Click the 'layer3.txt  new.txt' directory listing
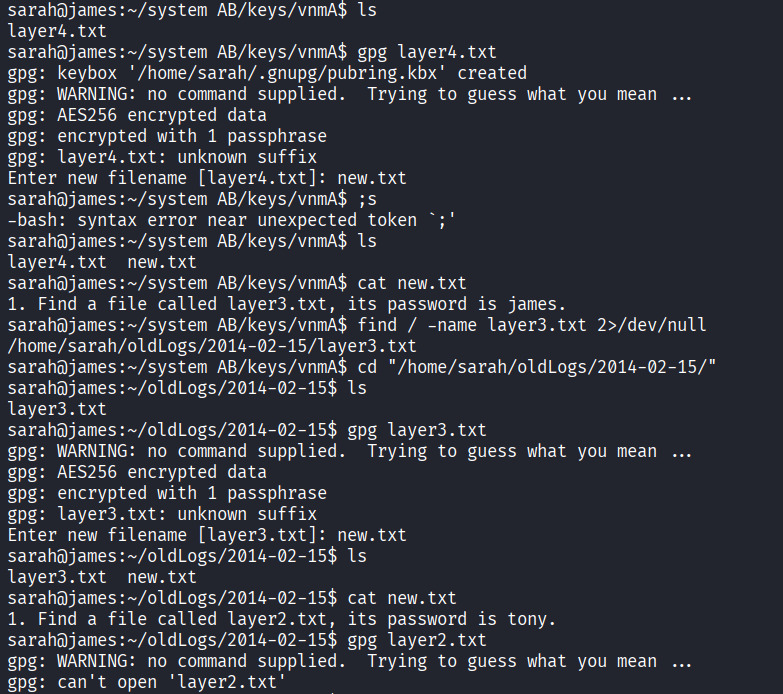Screen dimensions: 783x694 pos(102,577)
